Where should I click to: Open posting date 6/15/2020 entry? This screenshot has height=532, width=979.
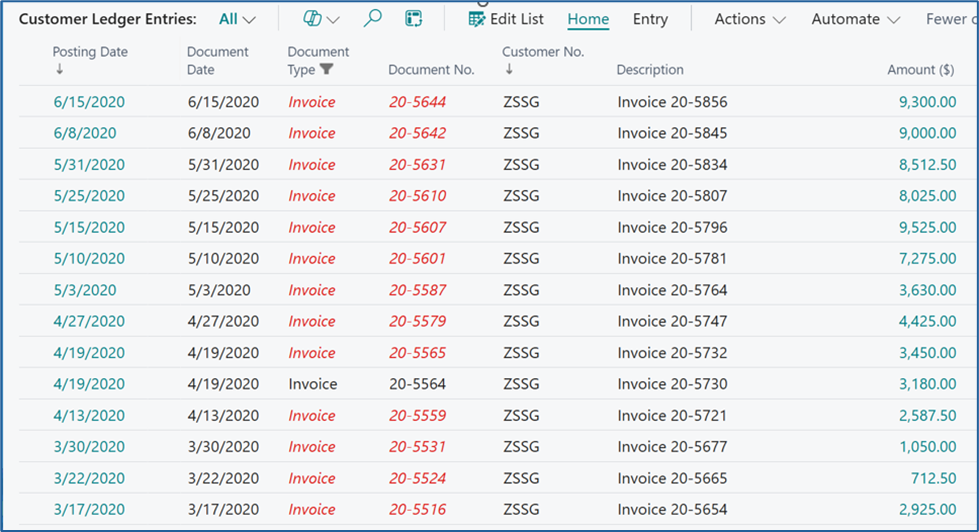(89, 102)
